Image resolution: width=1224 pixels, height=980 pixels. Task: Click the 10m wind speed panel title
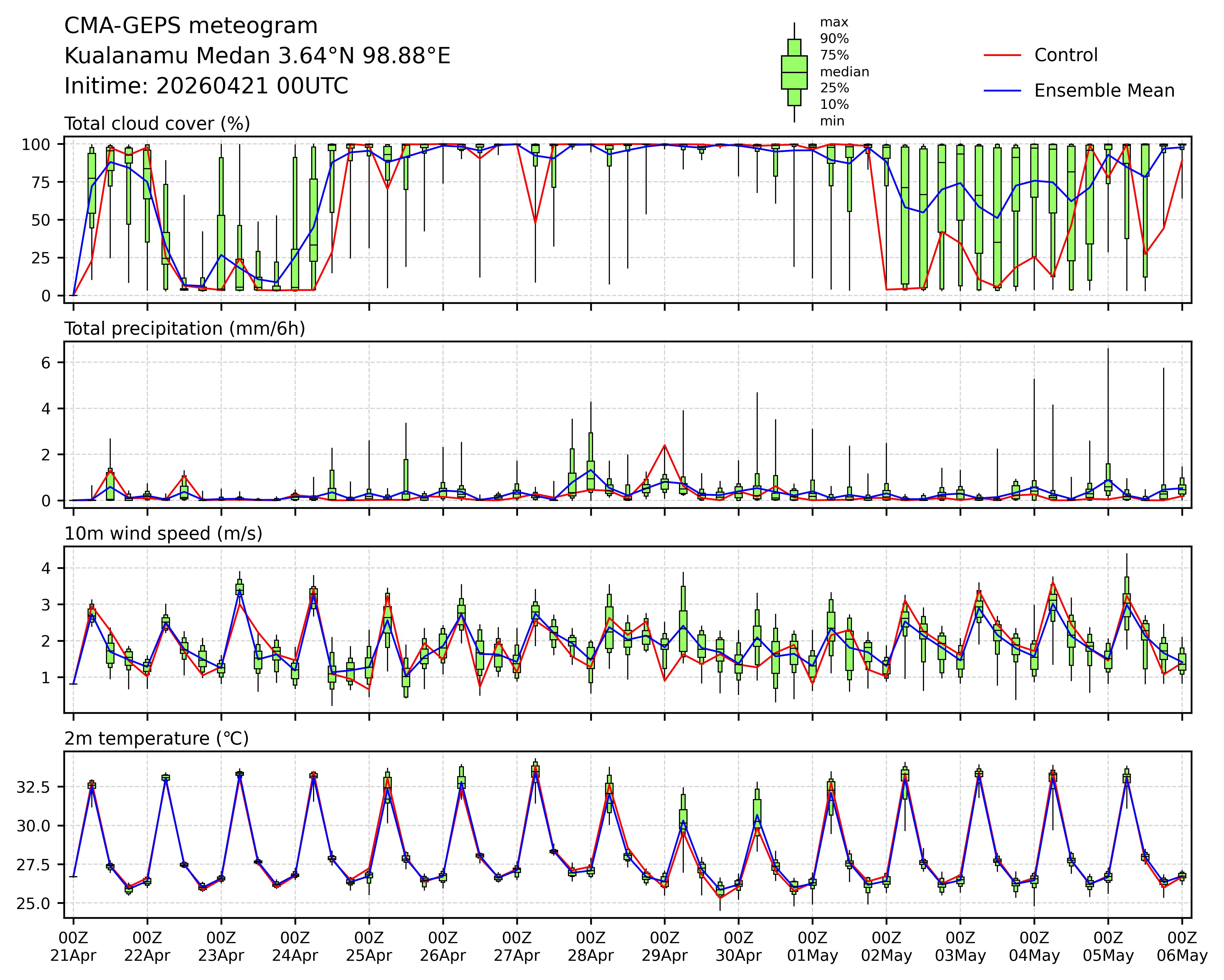(x=164, y=534)
